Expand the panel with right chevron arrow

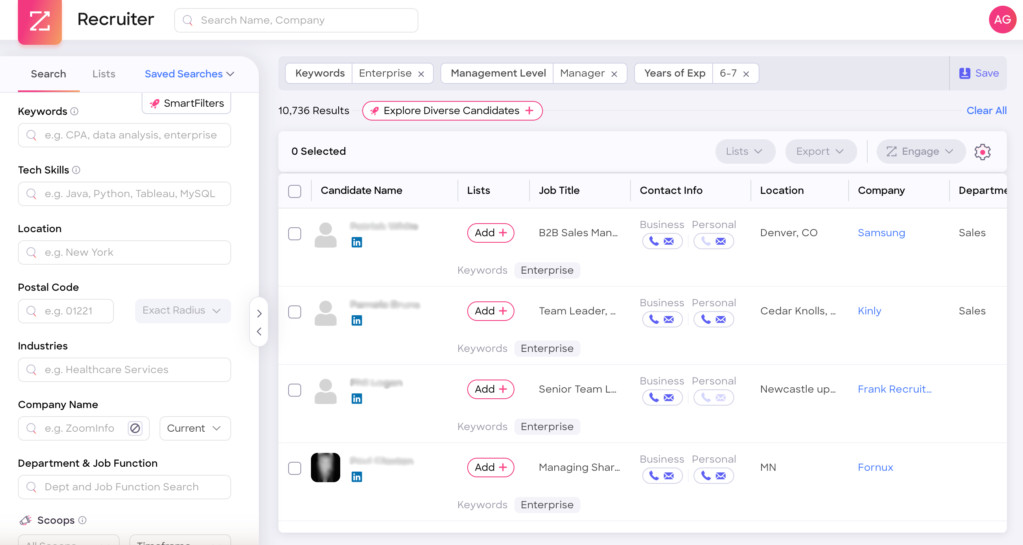coord(259,313)
